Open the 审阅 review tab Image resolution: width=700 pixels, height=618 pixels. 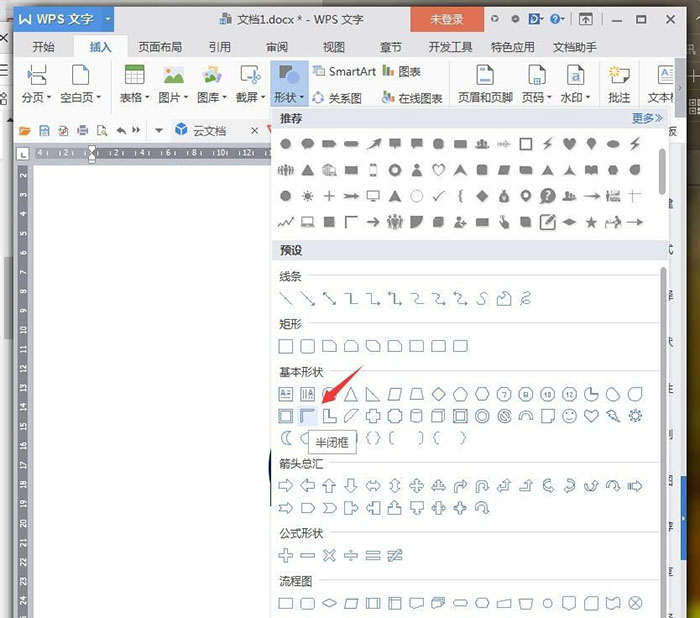[x=277, y=47]
